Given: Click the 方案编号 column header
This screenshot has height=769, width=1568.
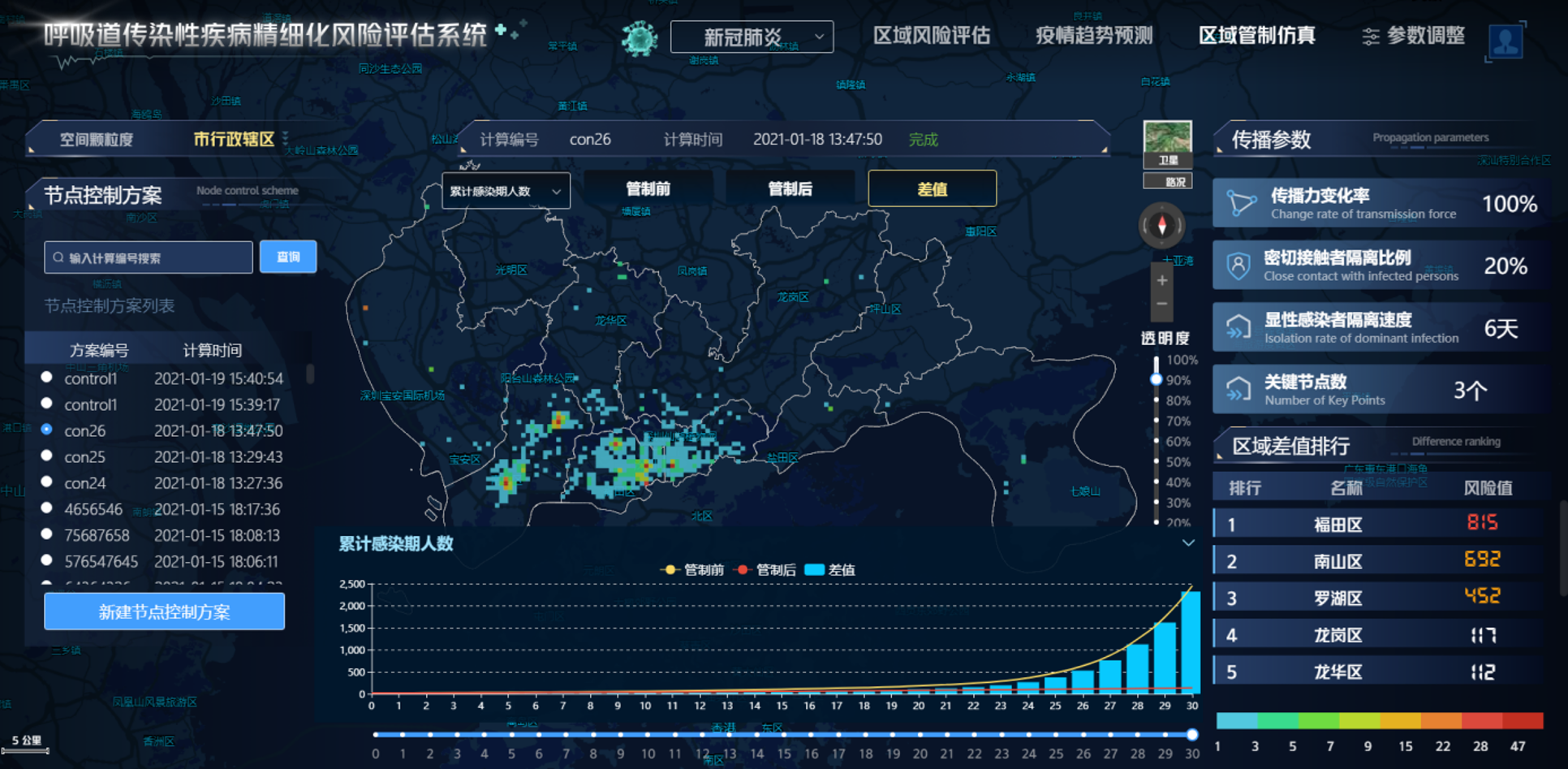Looking at the screenshot, I should click(x=99, y=350).
